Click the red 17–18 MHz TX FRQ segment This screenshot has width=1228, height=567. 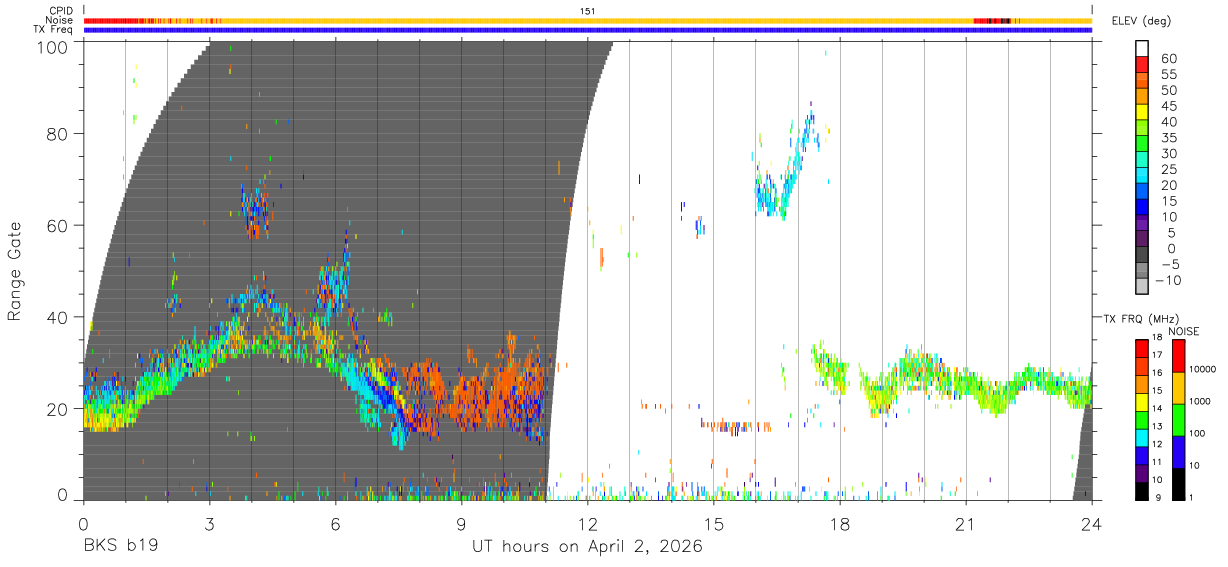[1142, 348]
